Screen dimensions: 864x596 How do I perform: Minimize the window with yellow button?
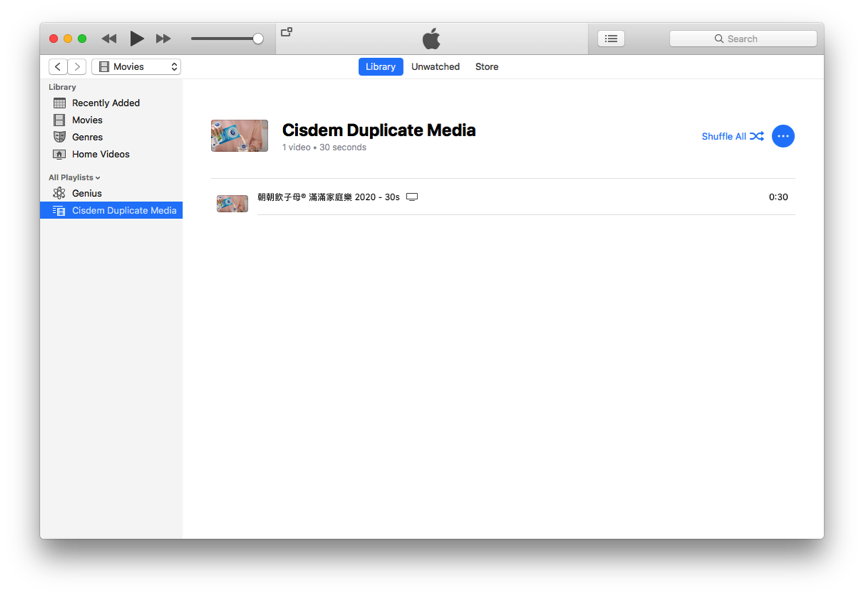[68, 39]
